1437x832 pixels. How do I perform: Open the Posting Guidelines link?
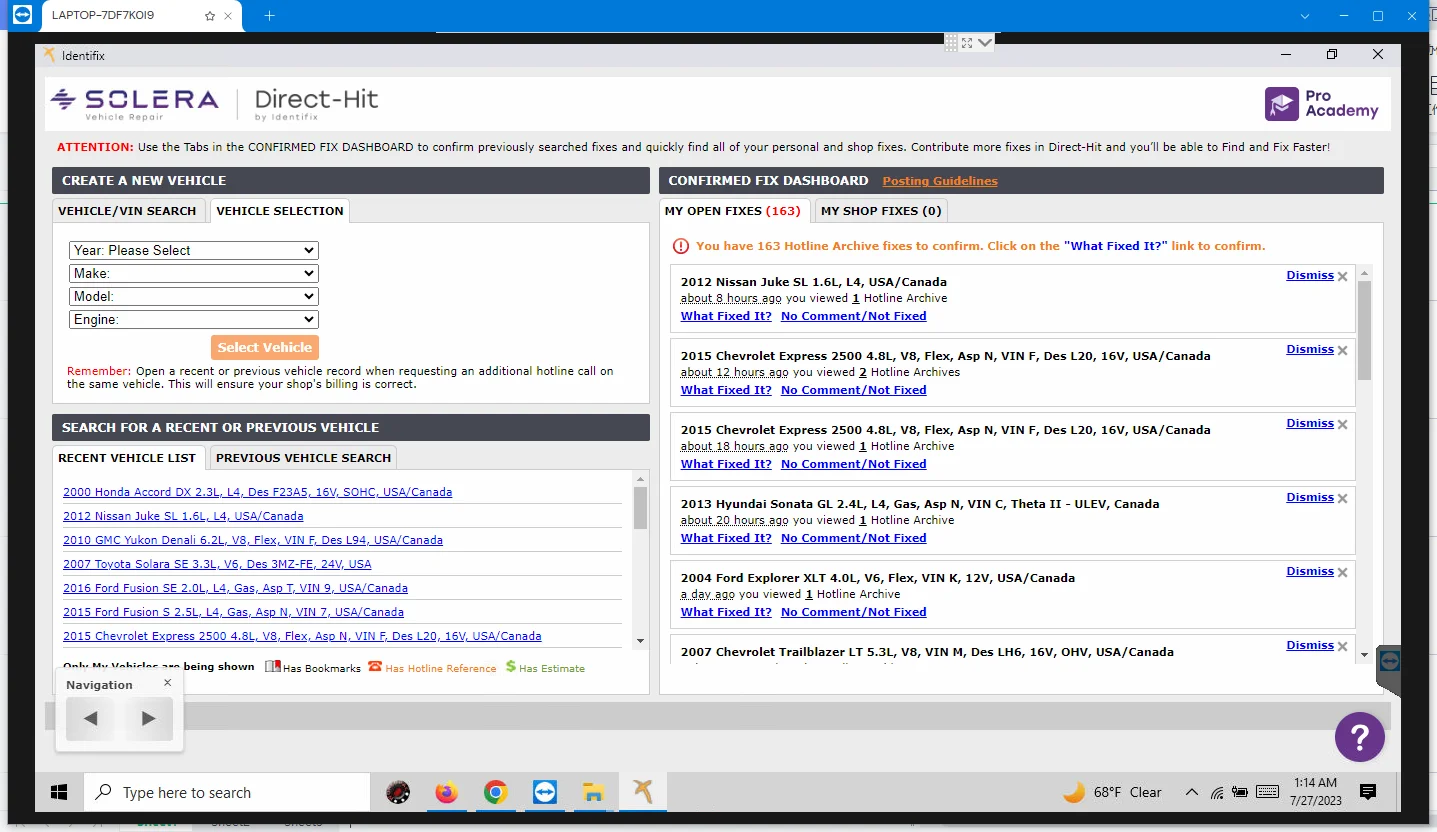coord(940,181)
